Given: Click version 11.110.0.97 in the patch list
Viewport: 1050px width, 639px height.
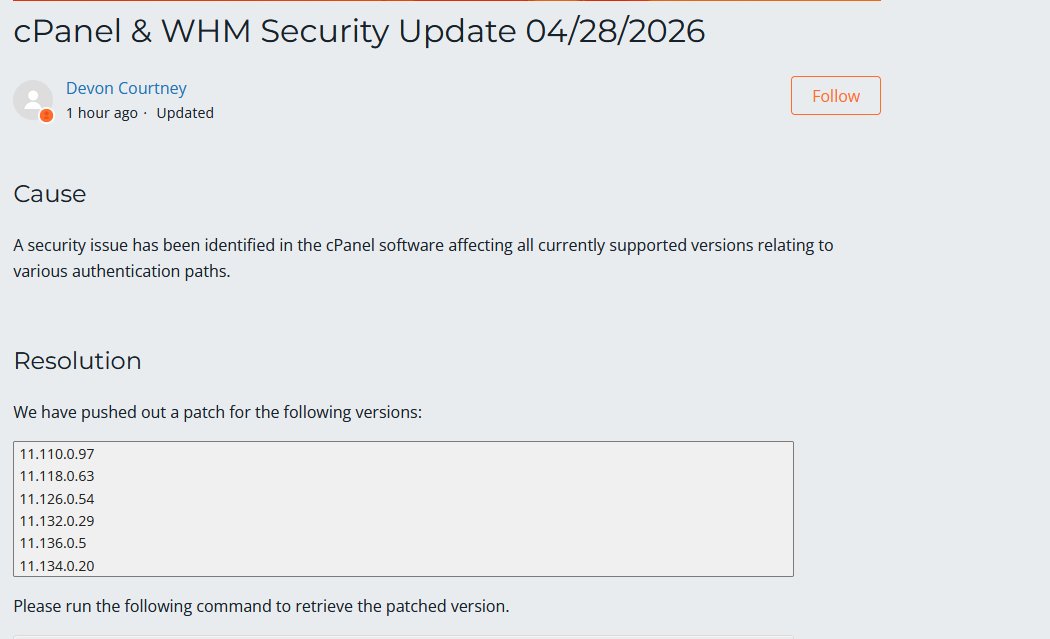Looking at the screenshot, I should 57,454.
